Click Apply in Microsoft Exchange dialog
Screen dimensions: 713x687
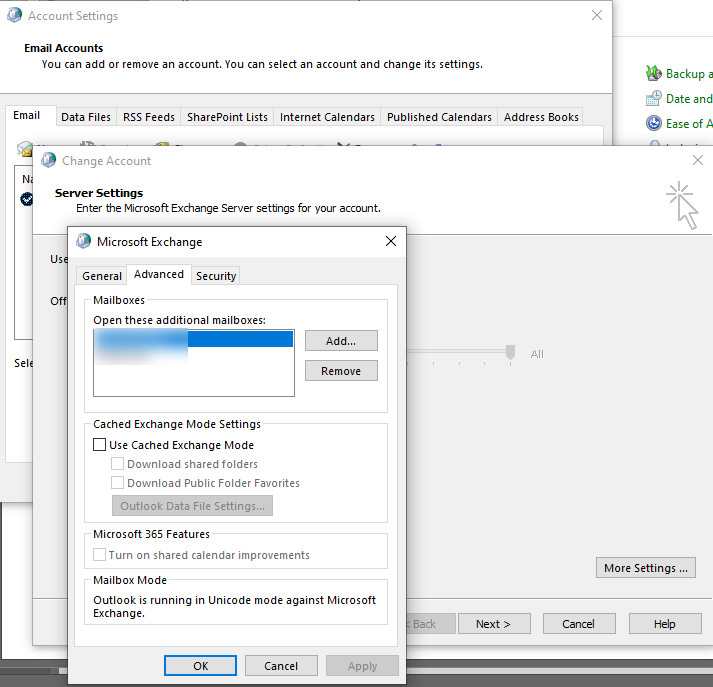click(x=362, y=666)
